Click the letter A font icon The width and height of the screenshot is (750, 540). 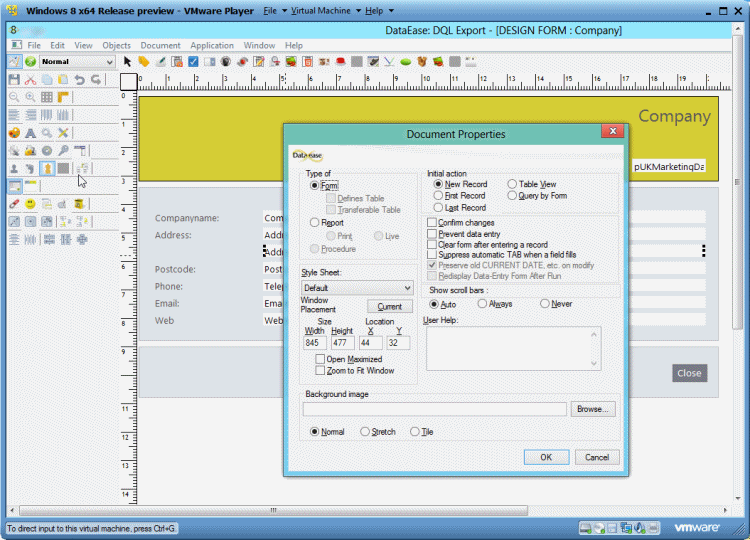[31, 133]
